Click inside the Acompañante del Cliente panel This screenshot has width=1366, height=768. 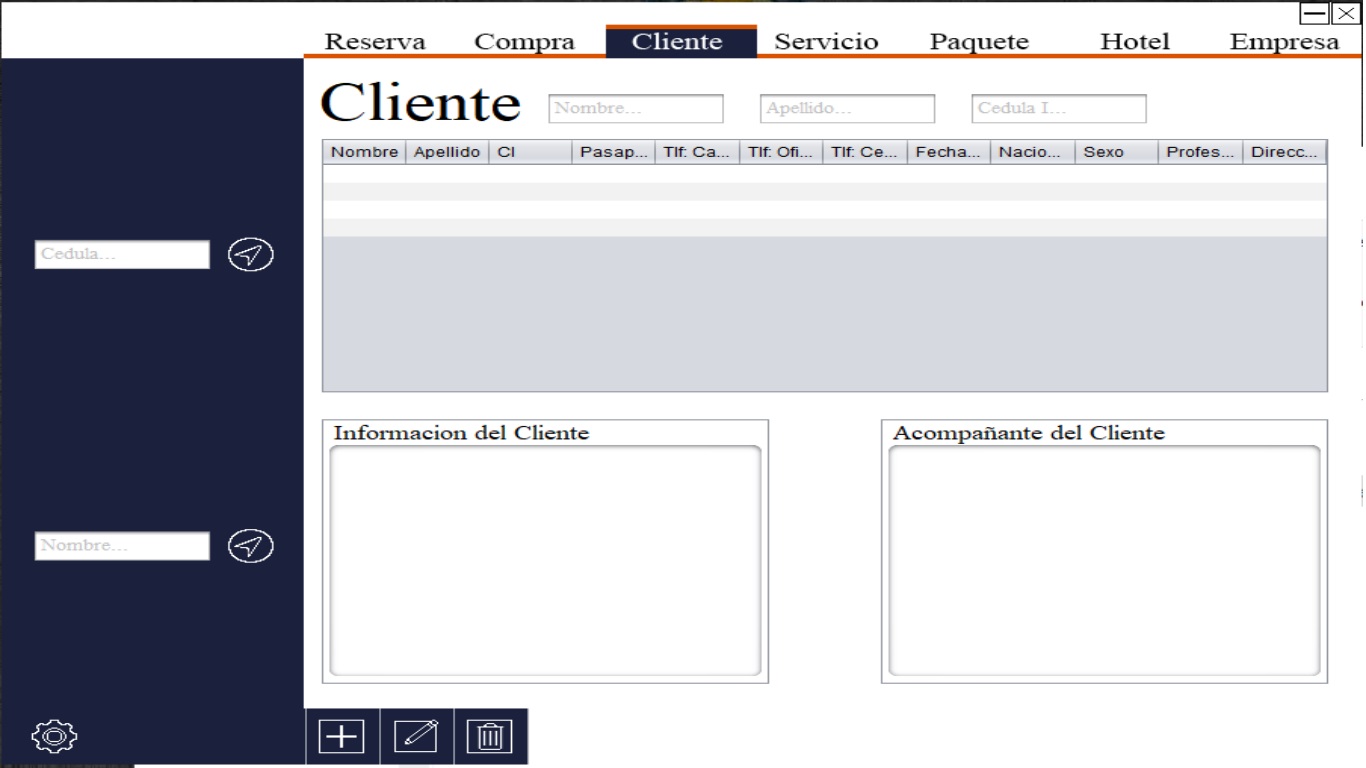click(x=1104, y=560)
